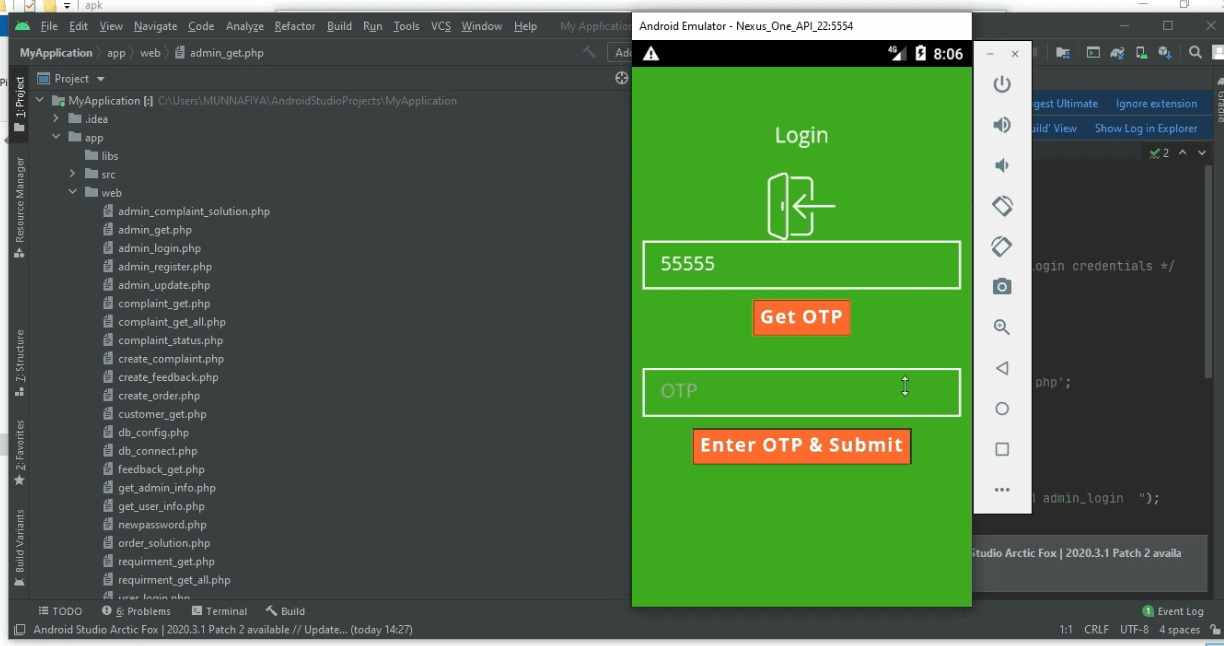Image resolution: width=1224 pixels, height=646 pixels.
Task: Take emulator screenshot with camera icon
Action: point(1001,287)
